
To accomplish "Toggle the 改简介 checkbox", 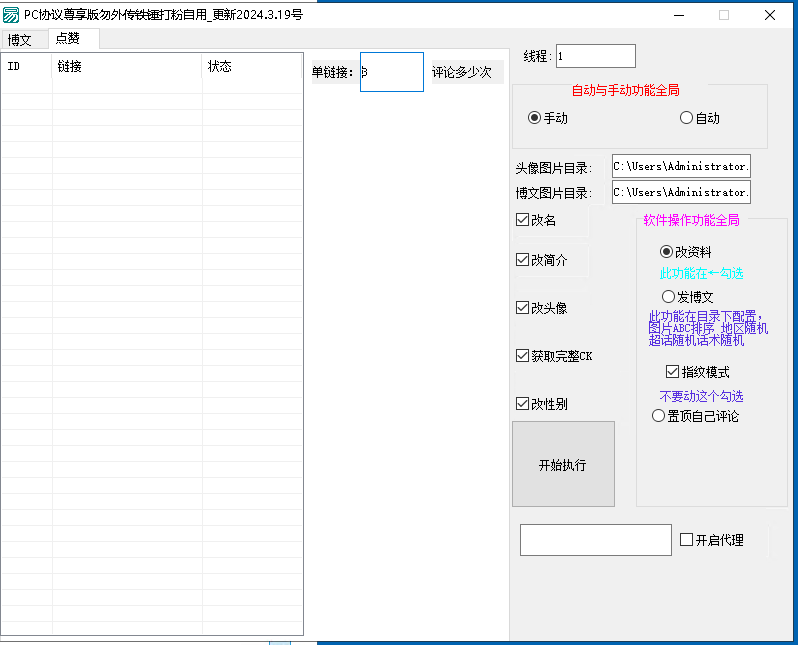I will [x=523, y=260].
